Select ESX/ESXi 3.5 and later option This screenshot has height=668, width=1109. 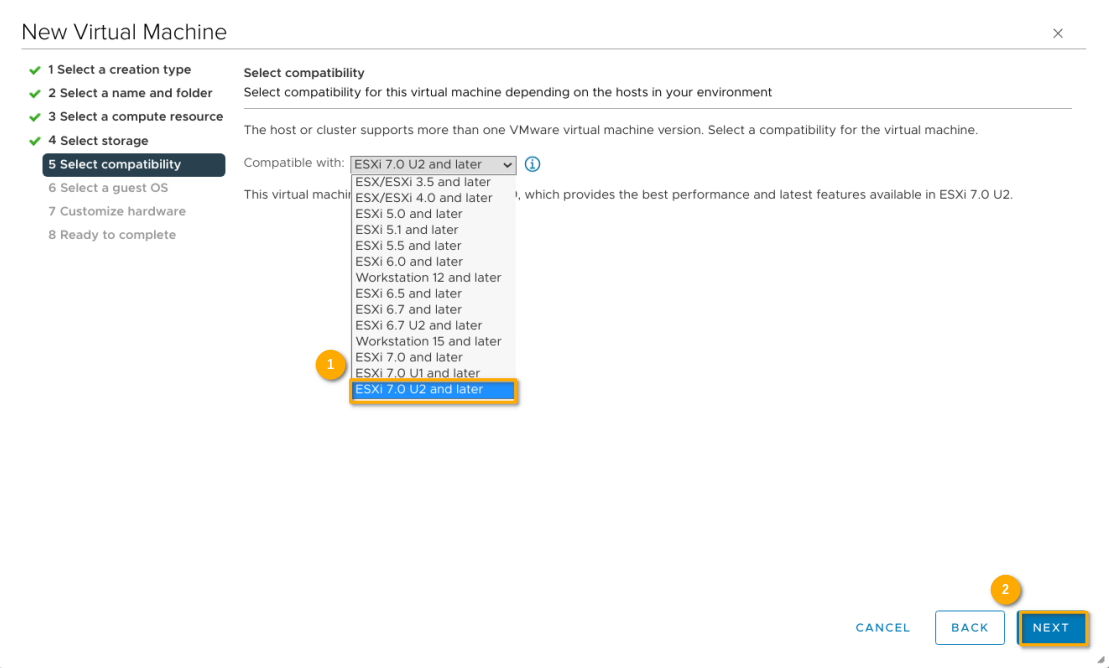coord(423,182)
